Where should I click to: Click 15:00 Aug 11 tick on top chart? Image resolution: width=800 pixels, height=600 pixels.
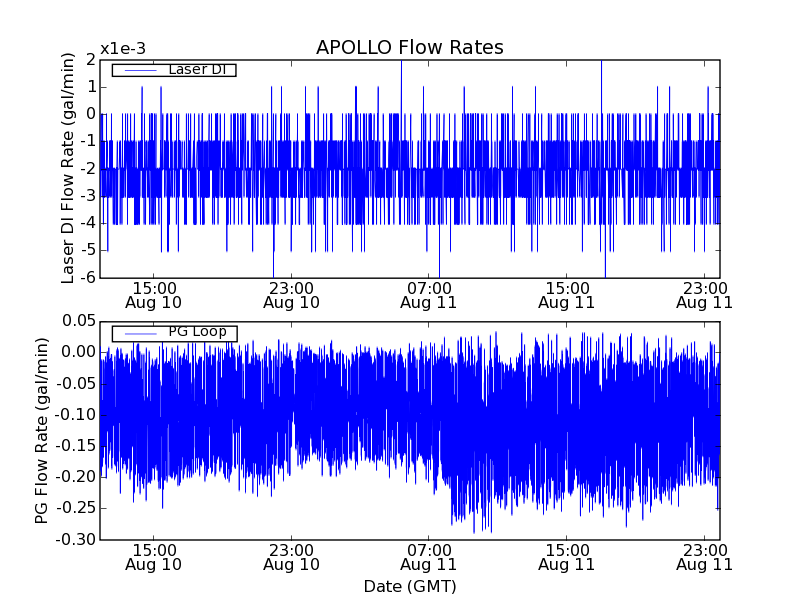click(x=566, y=294)
